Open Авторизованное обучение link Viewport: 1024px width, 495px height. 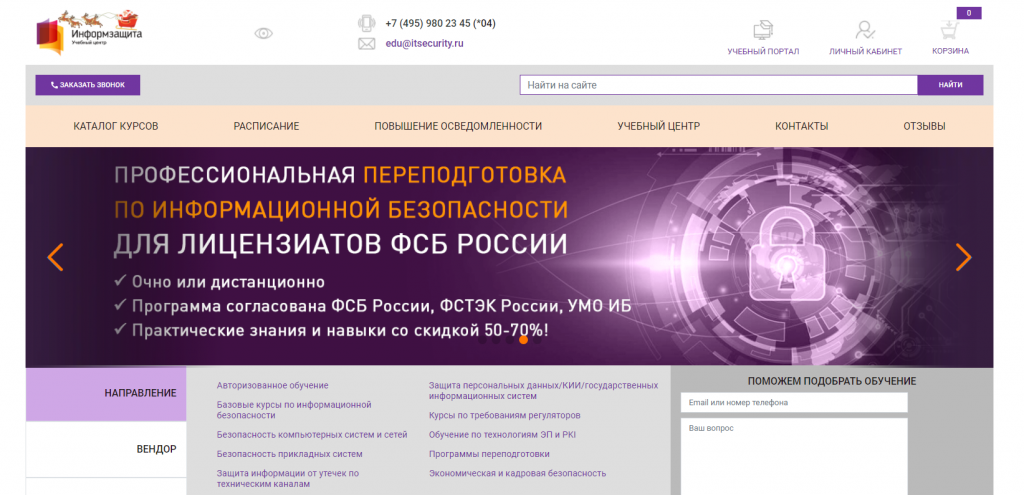coord(272,386)
